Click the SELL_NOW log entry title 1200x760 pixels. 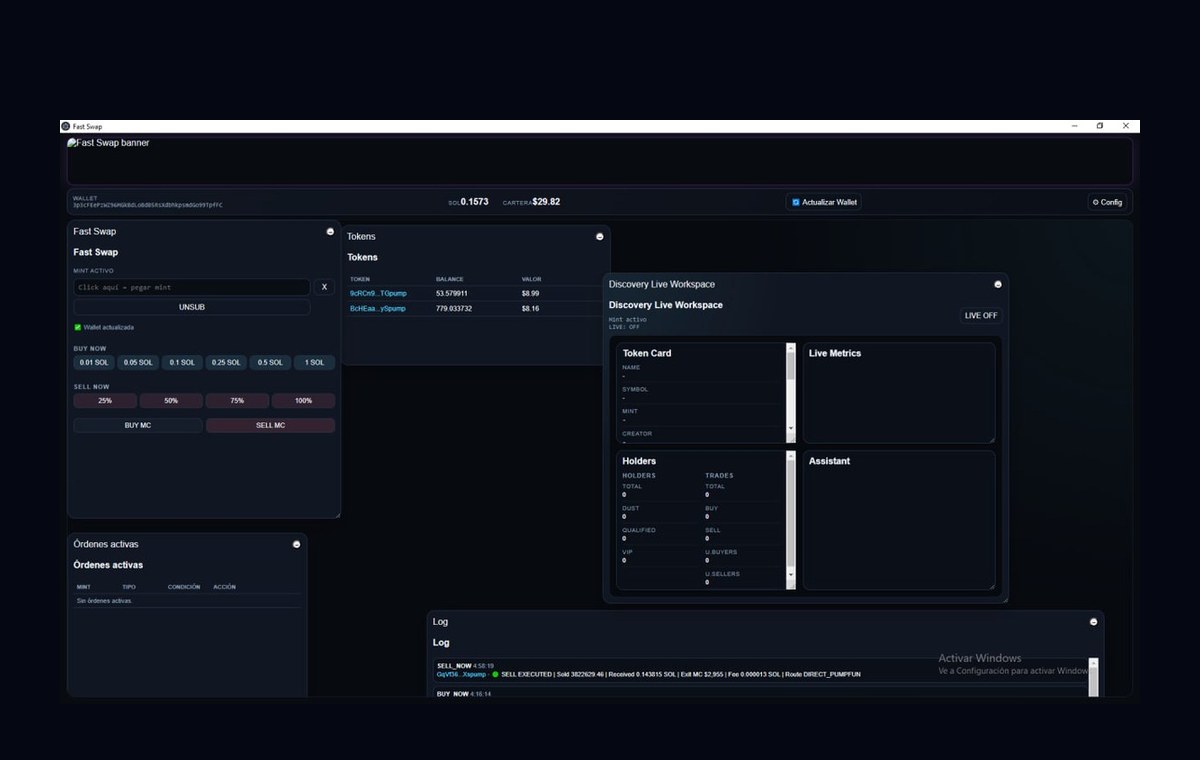pos(454,666)
